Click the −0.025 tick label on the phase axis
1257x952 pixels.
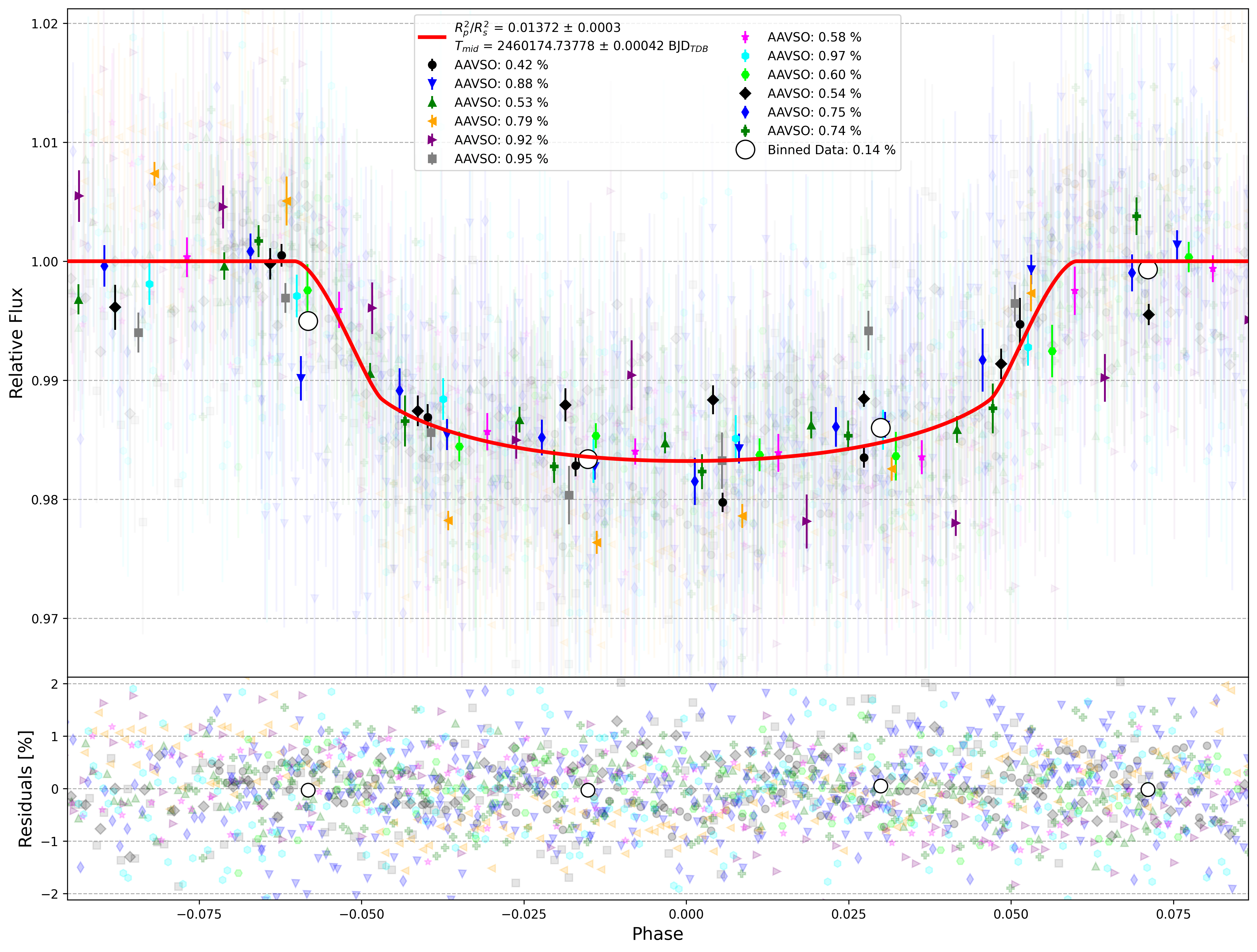pos(524,914)
